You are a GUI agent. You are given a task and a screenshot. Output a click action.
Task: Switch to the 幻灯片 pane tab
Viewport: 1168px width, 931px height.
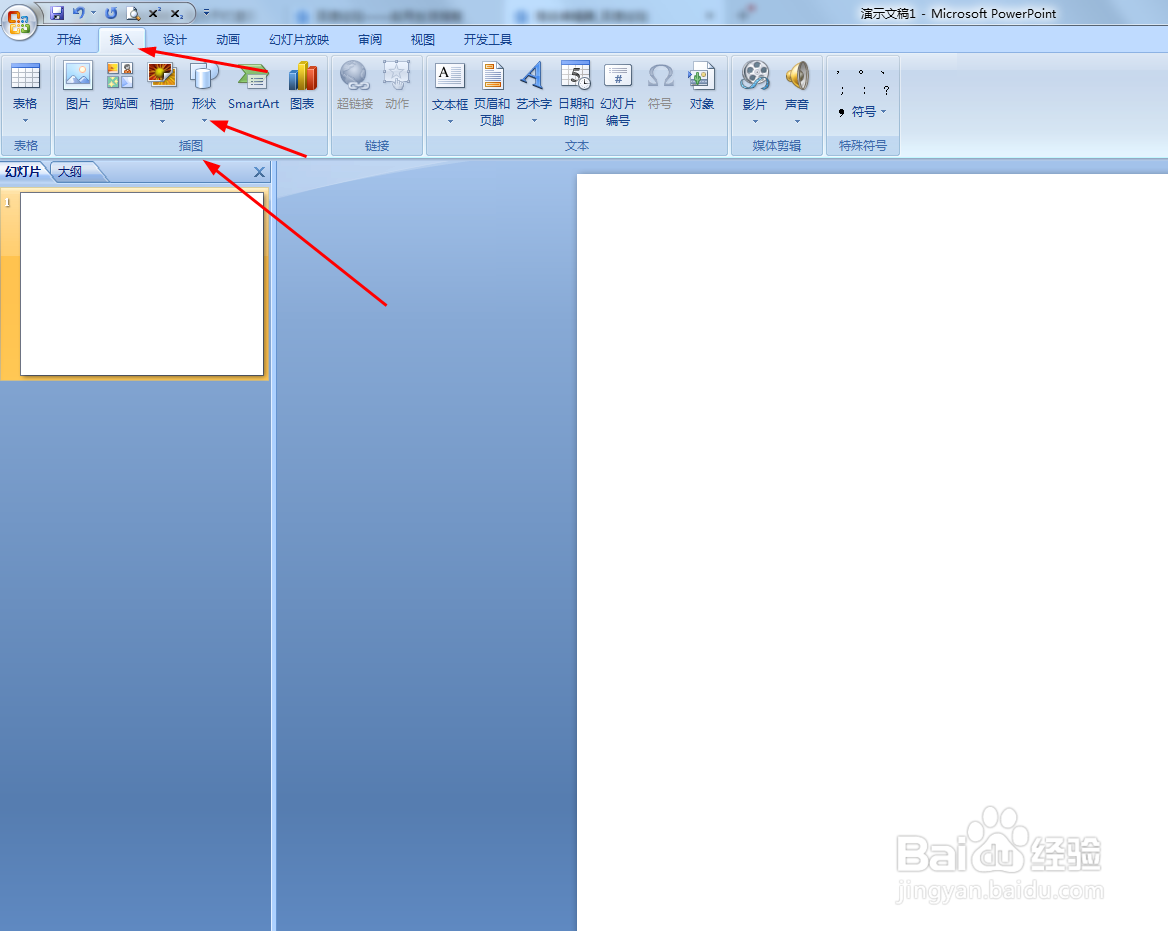click(23, 171)
